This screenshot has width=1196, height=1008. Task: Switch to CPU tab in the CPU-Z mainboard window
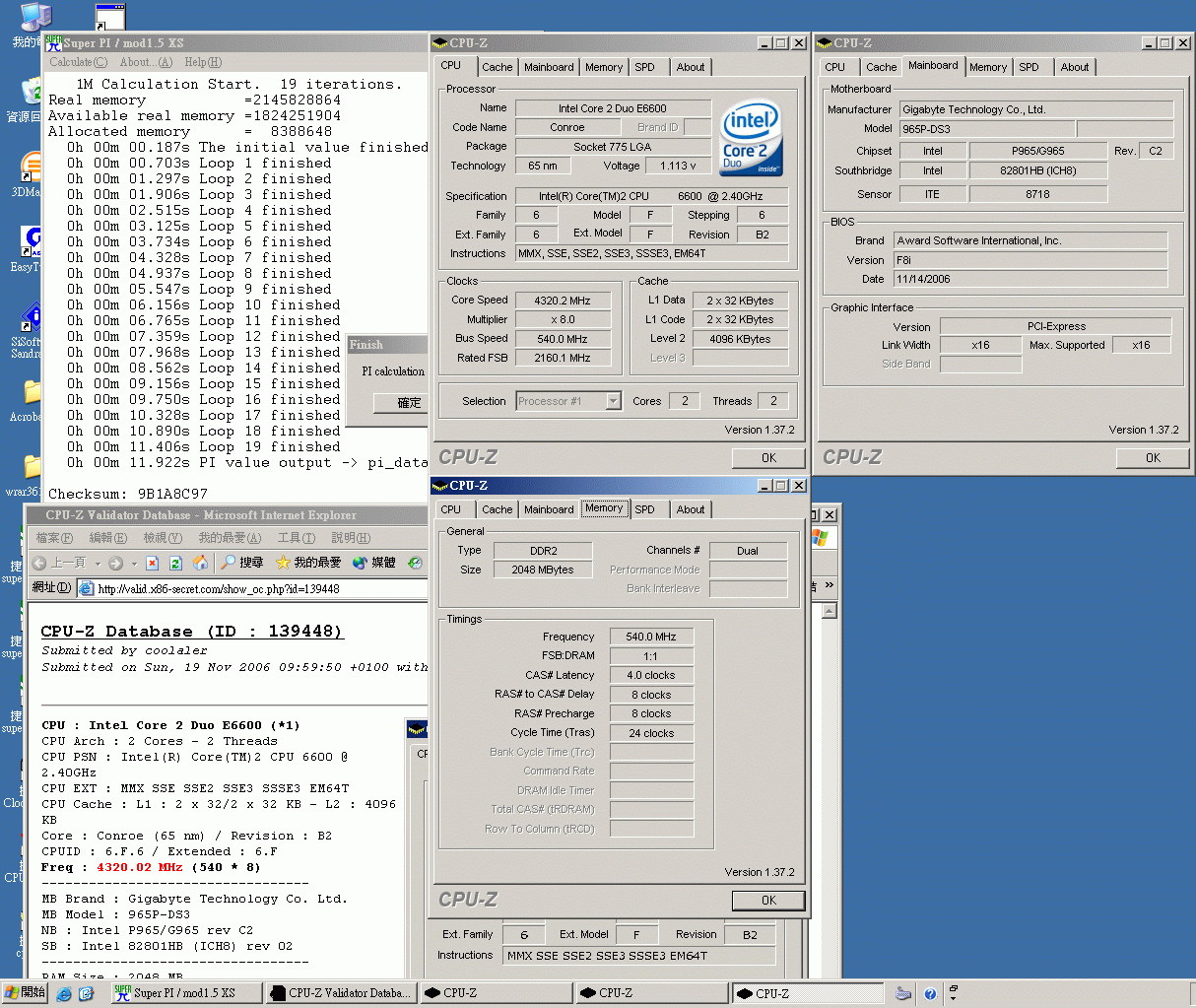pyautogui.click(x=835, y=67)
